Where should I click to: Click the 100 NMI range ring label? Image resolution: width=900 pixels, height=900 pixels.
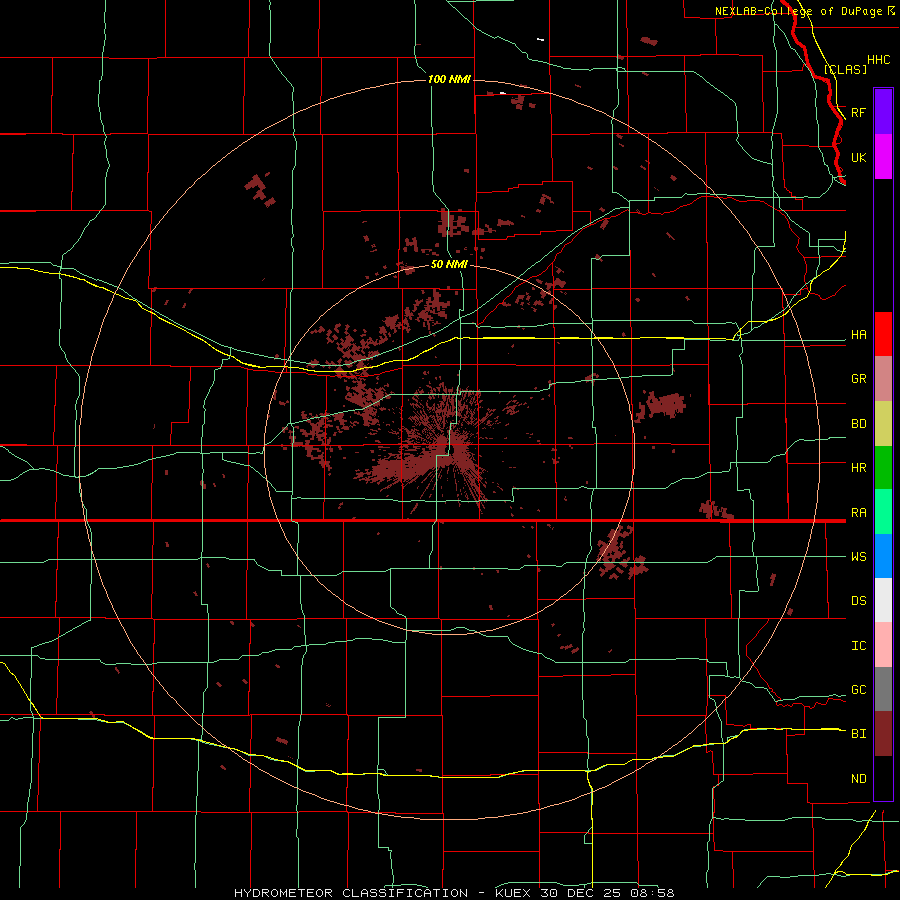click(x=449, y=79)
